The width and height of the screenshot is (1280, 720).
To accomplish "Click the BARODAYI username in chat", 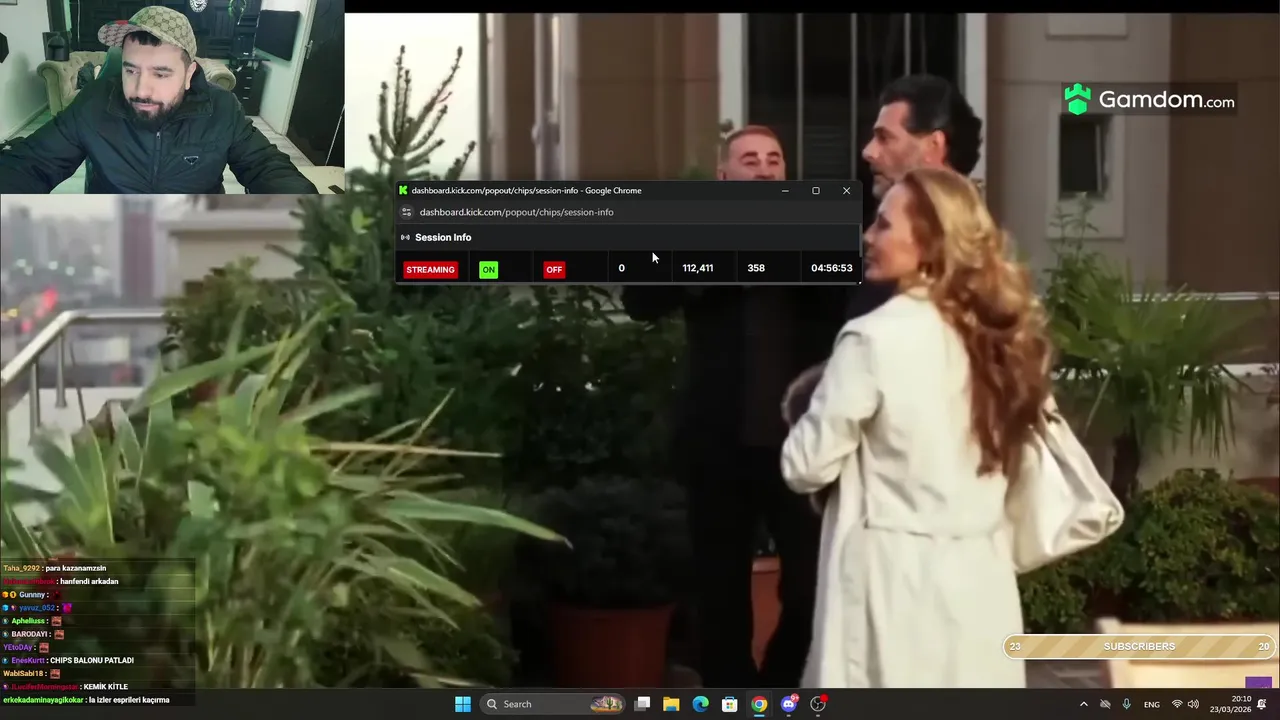I will click(30, 634).
